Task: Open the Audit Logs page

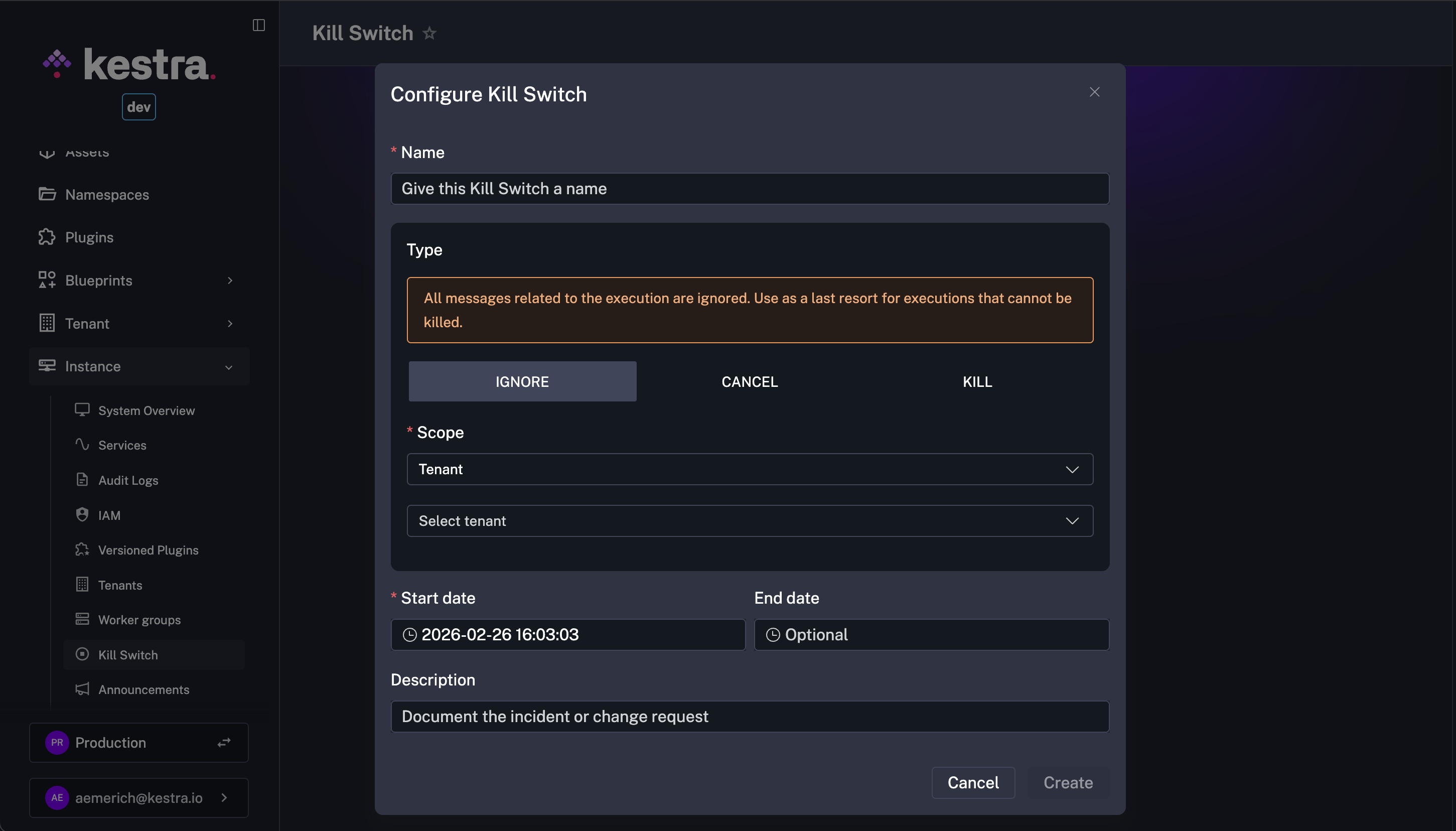Action: (128, 480)
